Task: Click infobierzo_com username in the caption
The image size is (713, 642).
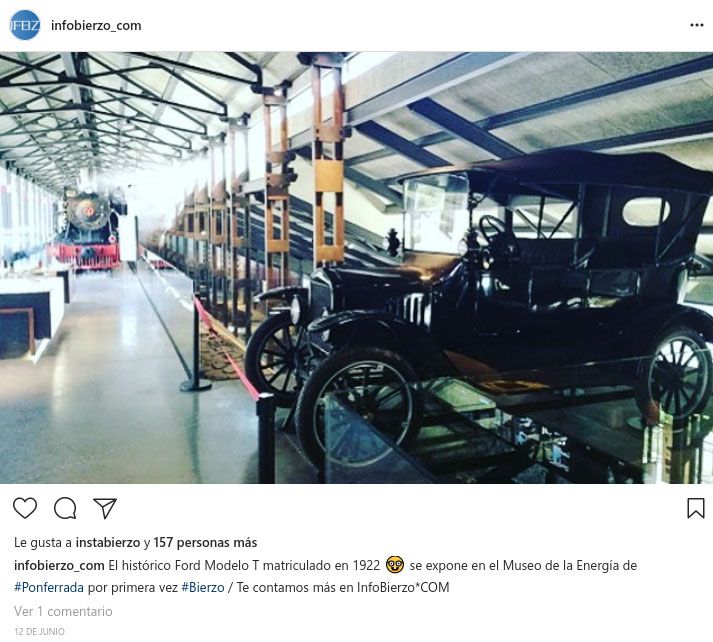Action: (59, 566)
